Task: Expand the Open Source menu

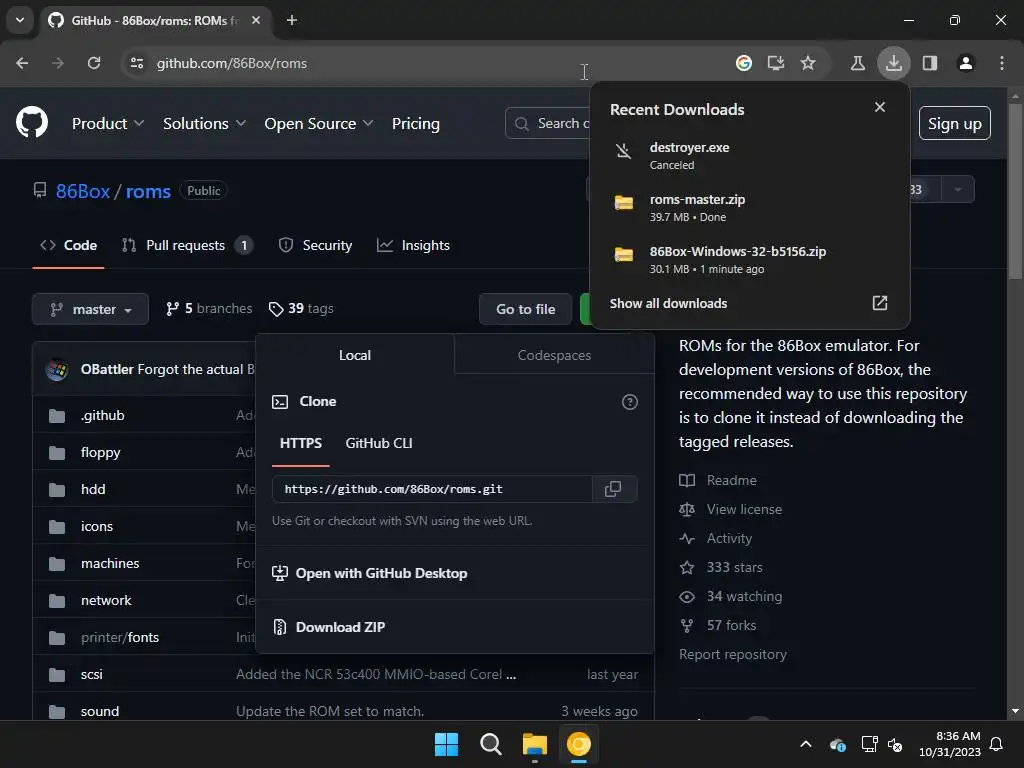Action: tap(319, 123)
